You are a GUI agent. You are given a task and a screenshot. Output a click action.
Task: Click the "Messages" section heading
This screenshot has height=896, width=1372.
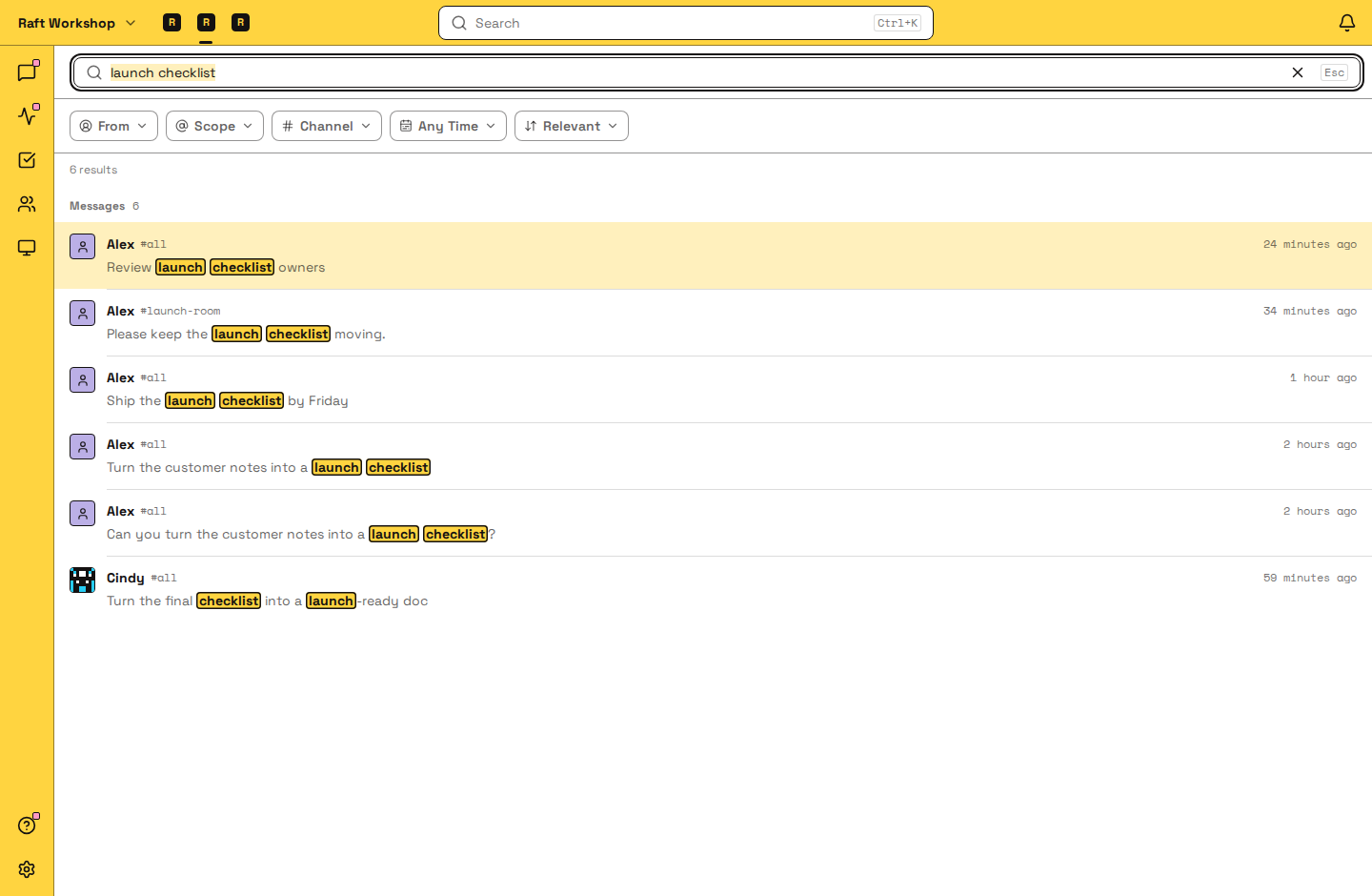[97, 206]
